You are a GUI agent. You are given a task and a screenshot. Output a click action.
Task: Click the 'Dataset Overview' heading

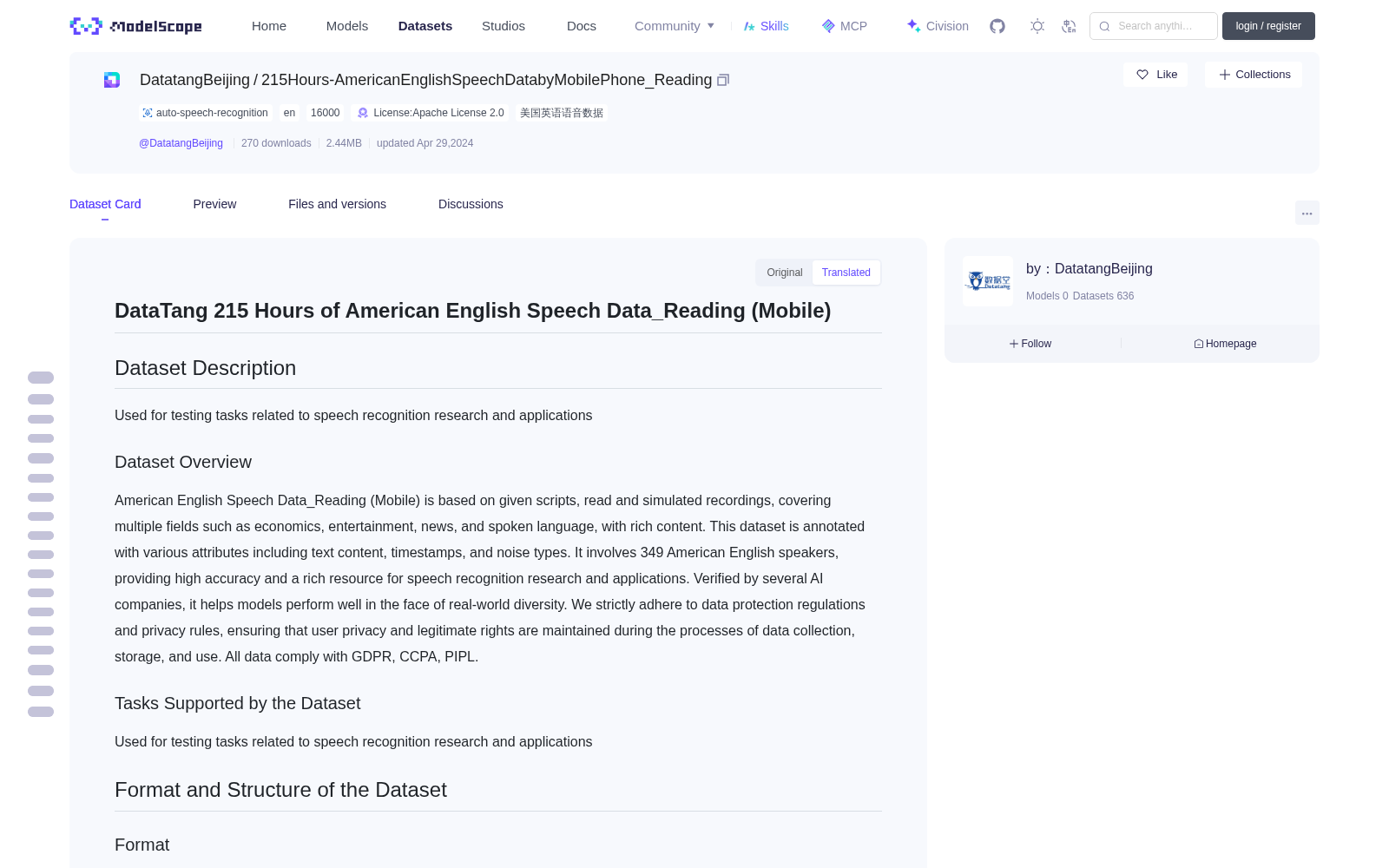183,463
